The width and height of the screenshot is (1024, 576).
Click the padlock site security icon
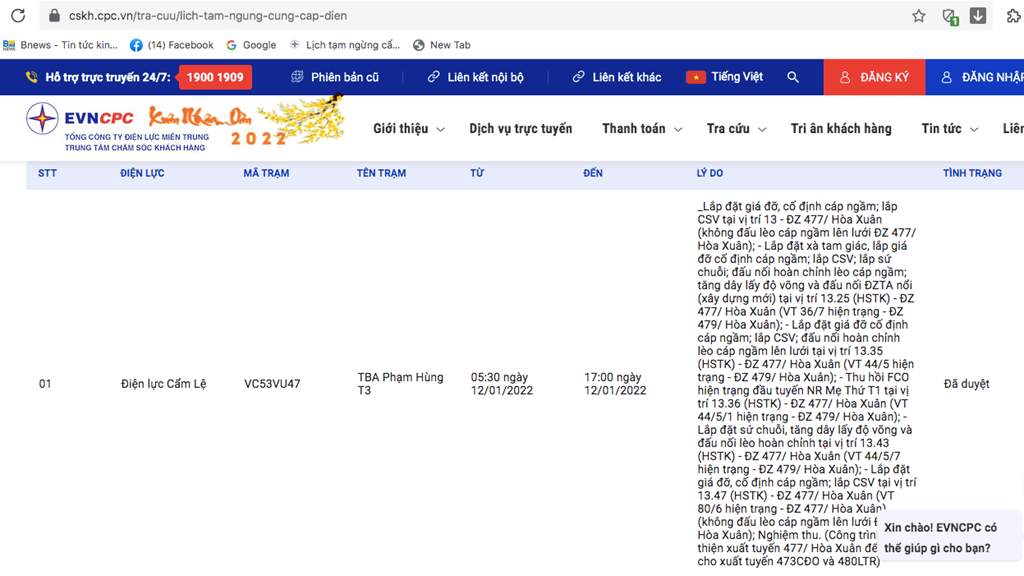(55, 16)
